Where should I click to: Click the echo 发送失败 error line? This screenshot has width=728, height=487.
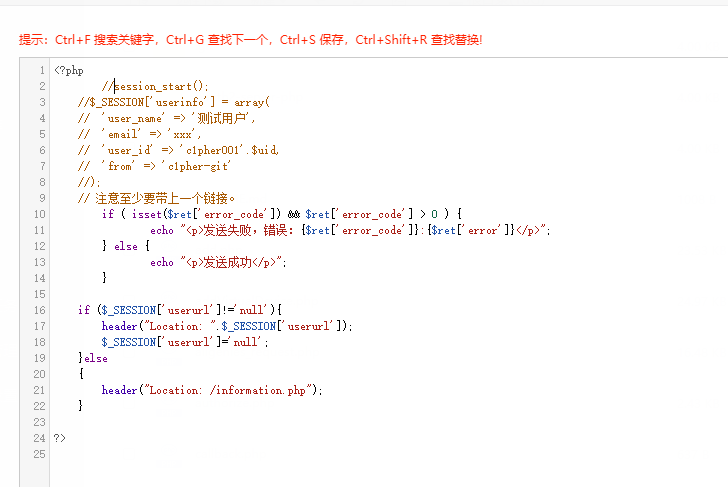350,230
